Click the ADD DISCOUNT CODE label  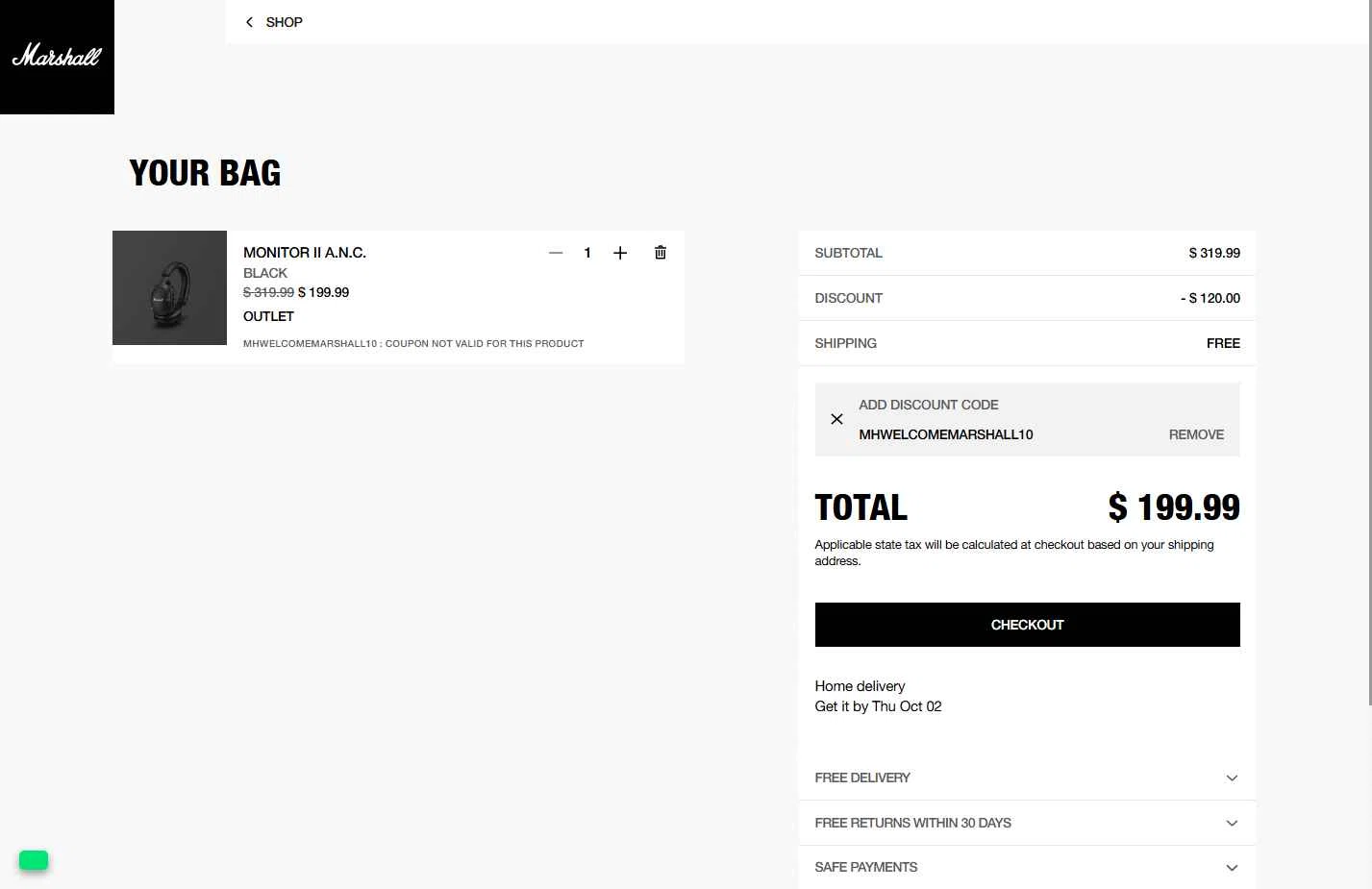(929, 405)
